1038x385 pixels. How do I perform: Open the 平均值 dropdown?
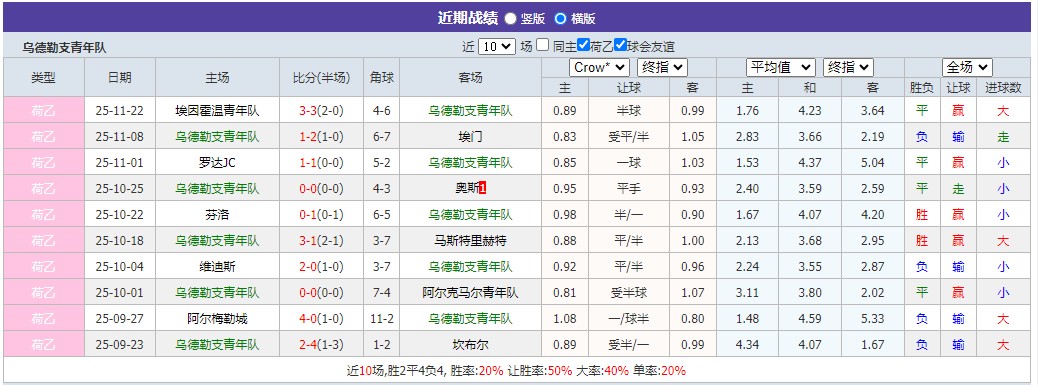[780, 67]
